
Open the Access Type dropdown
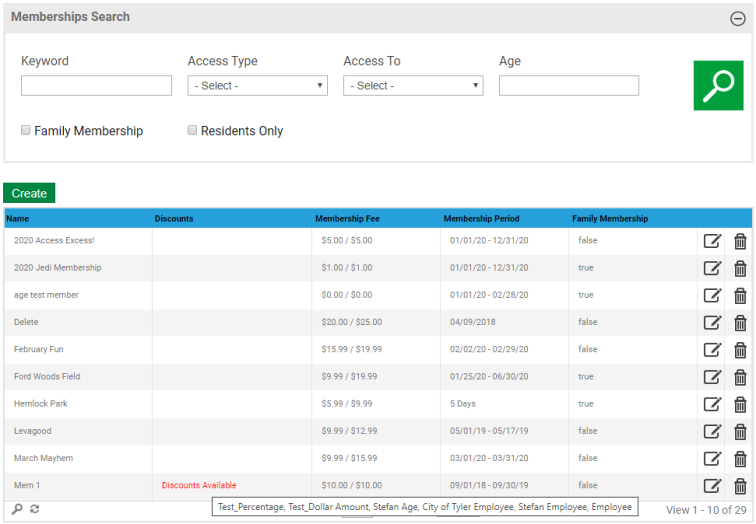257,86
